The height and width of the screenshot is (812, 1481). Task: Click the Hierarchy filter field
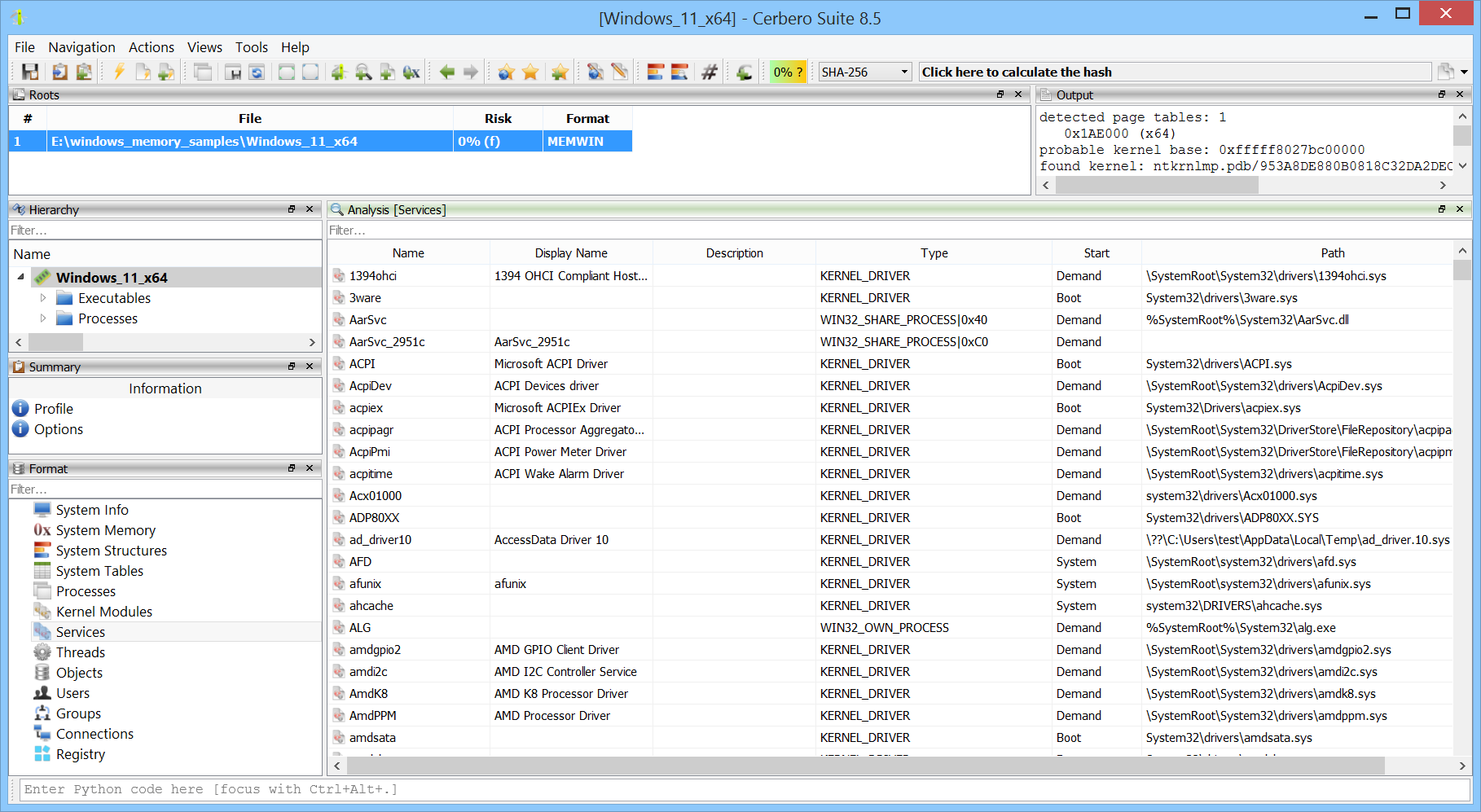(165, 230)
